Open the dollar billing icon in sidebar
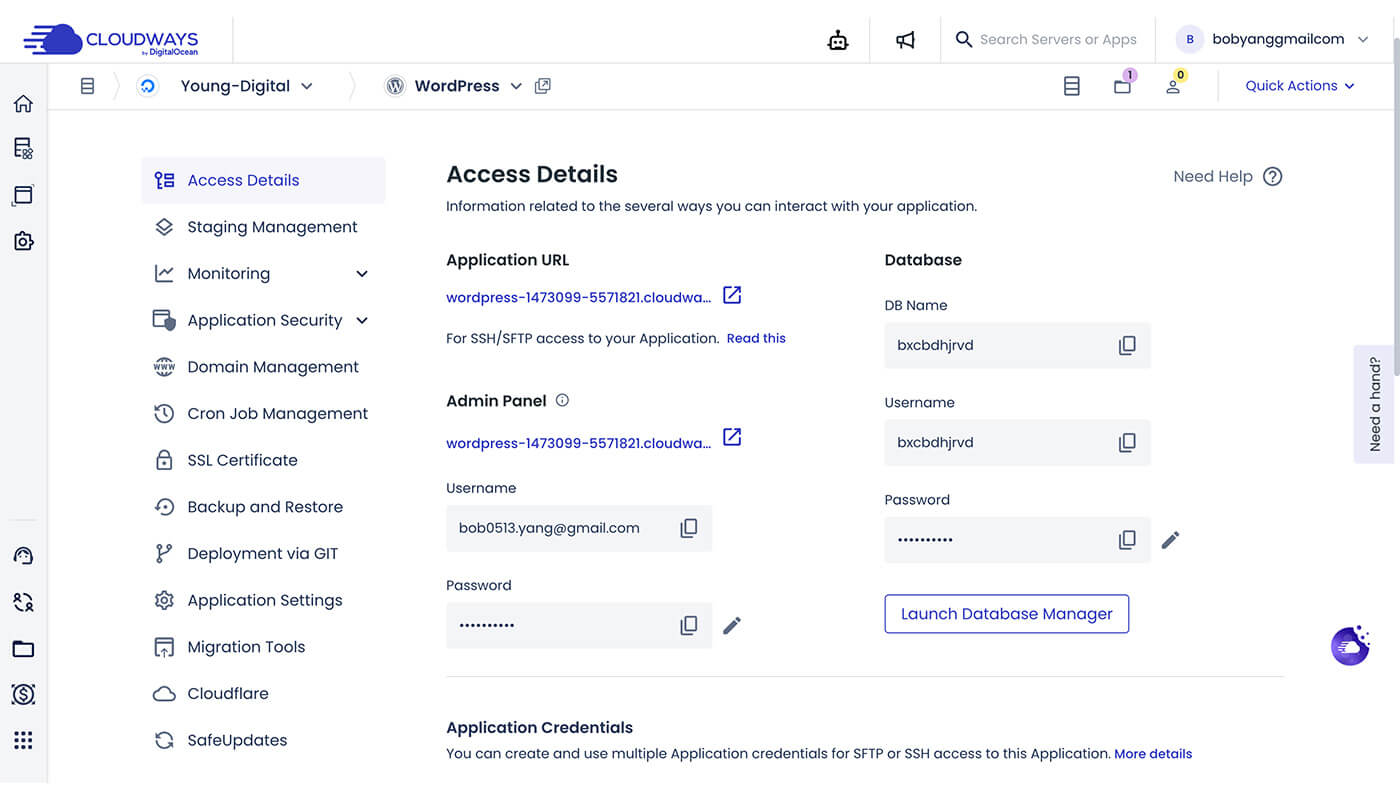The width and height of the screenshot is (1400, 800). tap(23, 694)
